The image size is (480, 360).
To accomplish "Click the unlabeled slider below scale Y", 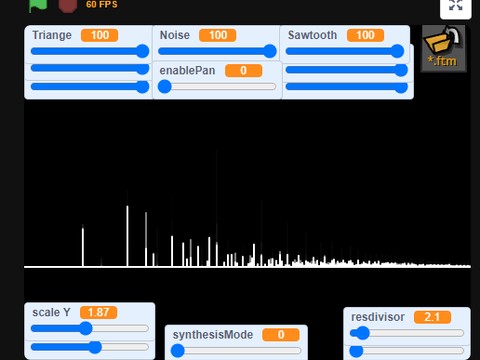I will [x=90, y=347].
